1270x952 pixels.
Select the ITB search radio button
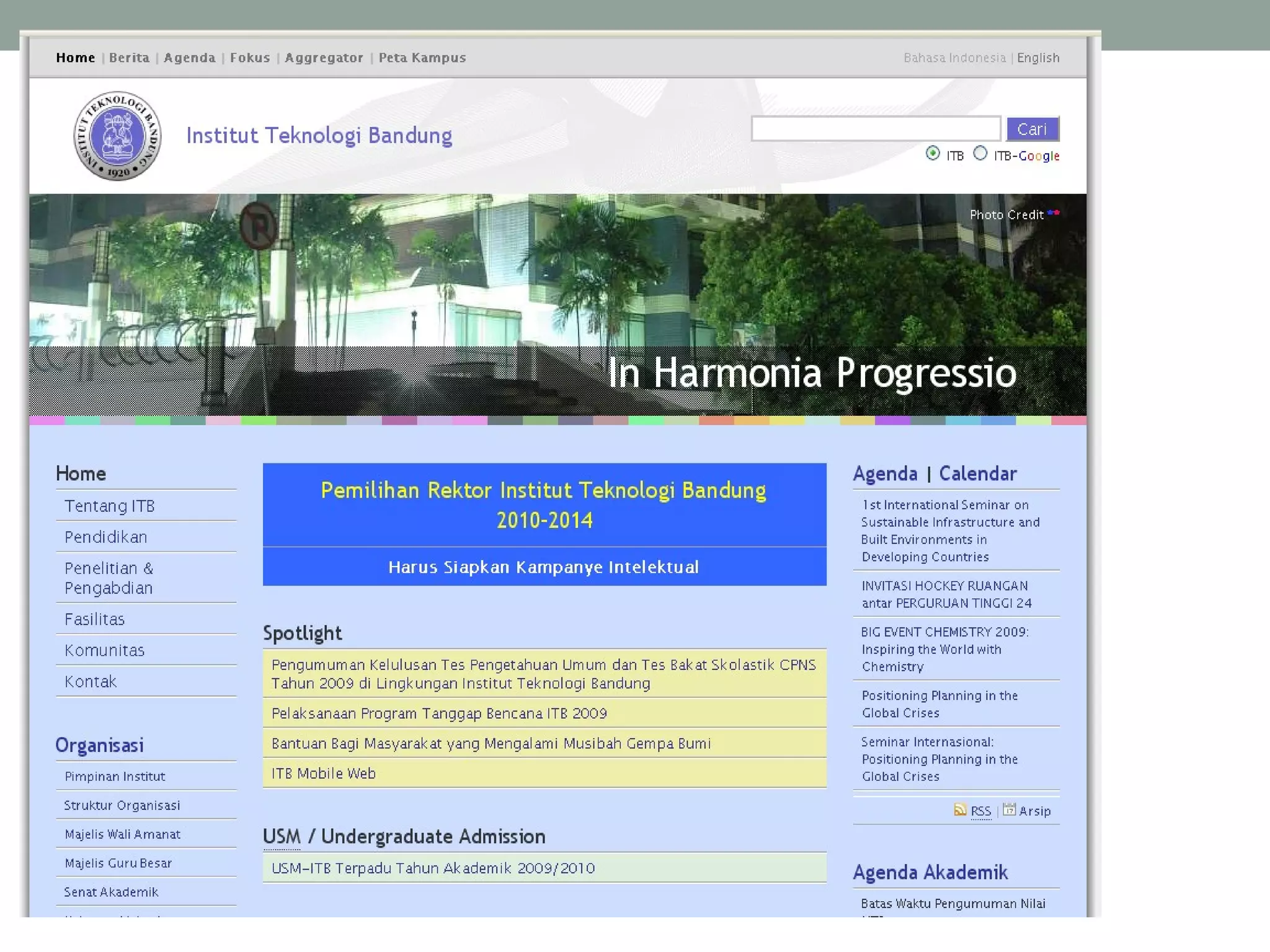[x=933, y=153]
